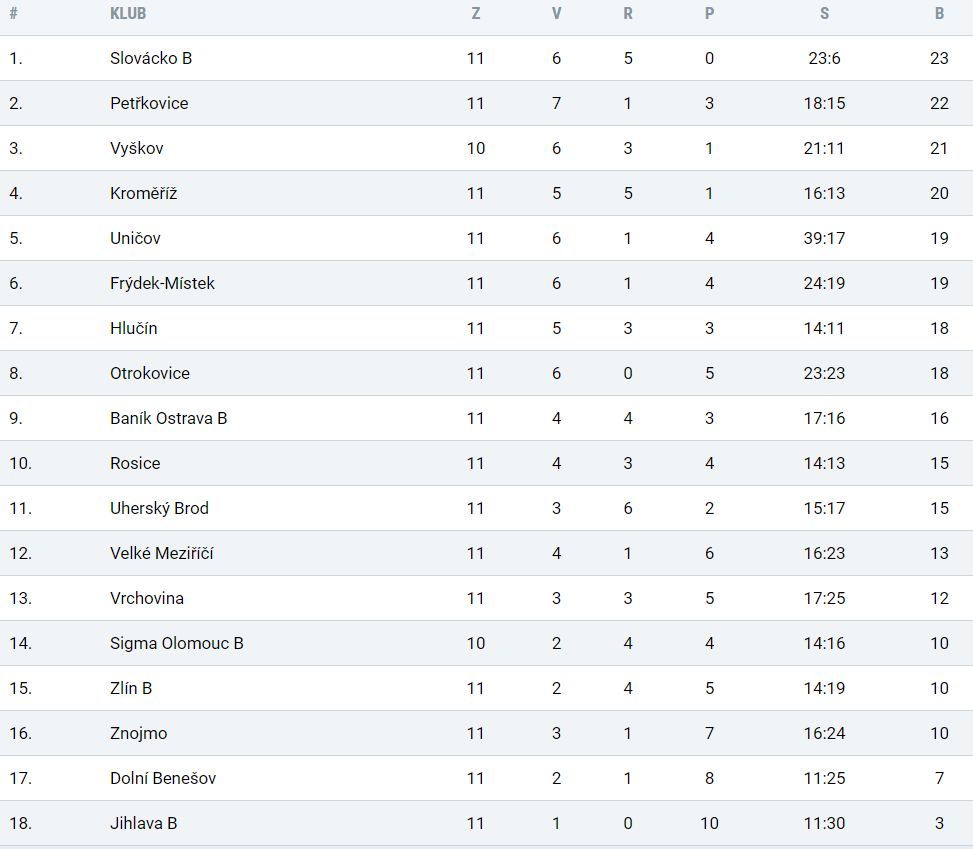Screen dimensions: 973x849
Task: Sort by the S score column header
Action: click(824, 14)
